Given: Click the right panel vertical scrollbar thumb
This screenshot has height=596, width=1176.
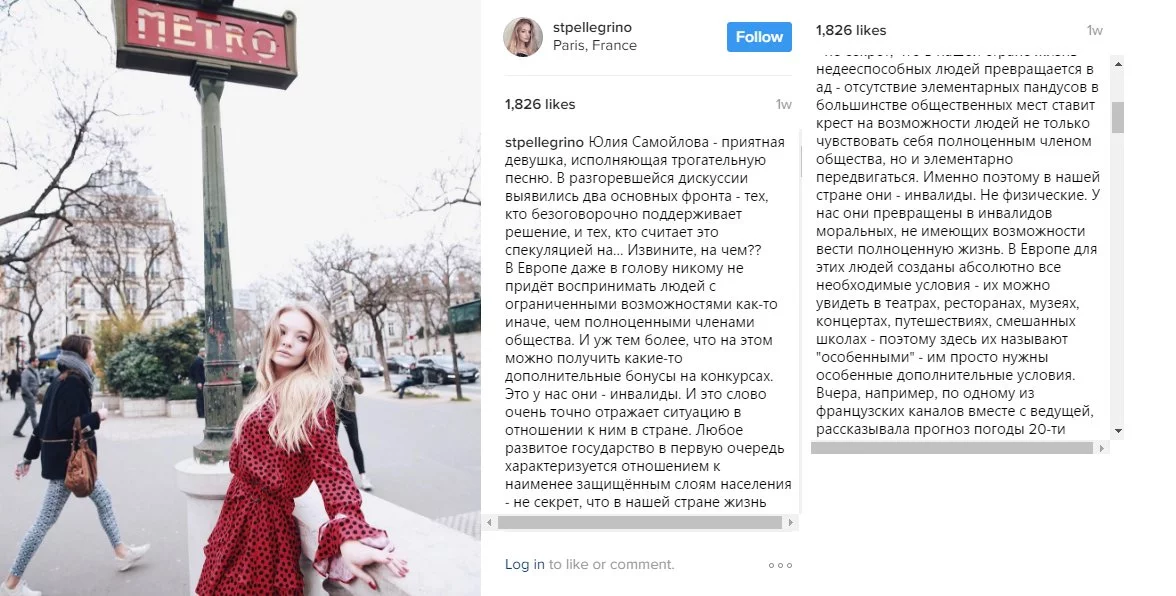Looking at the screenshot, I should coord(1118,117).
